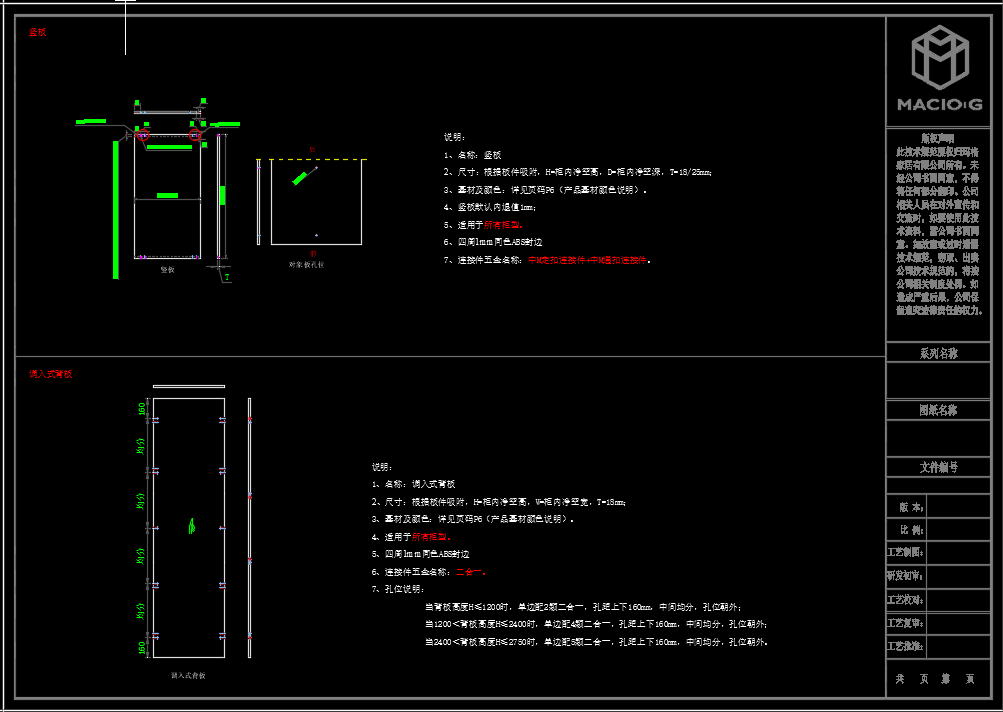Select the 系列名称 title block header
1003x712 pixels.
938,353
